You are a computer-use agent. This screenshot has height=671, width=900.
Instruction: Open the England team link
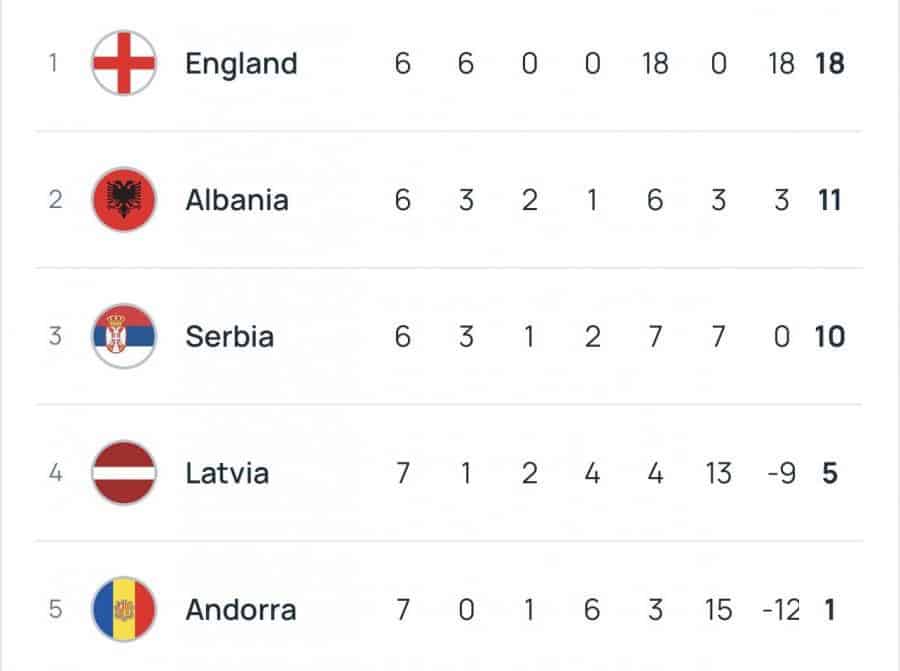241,63
